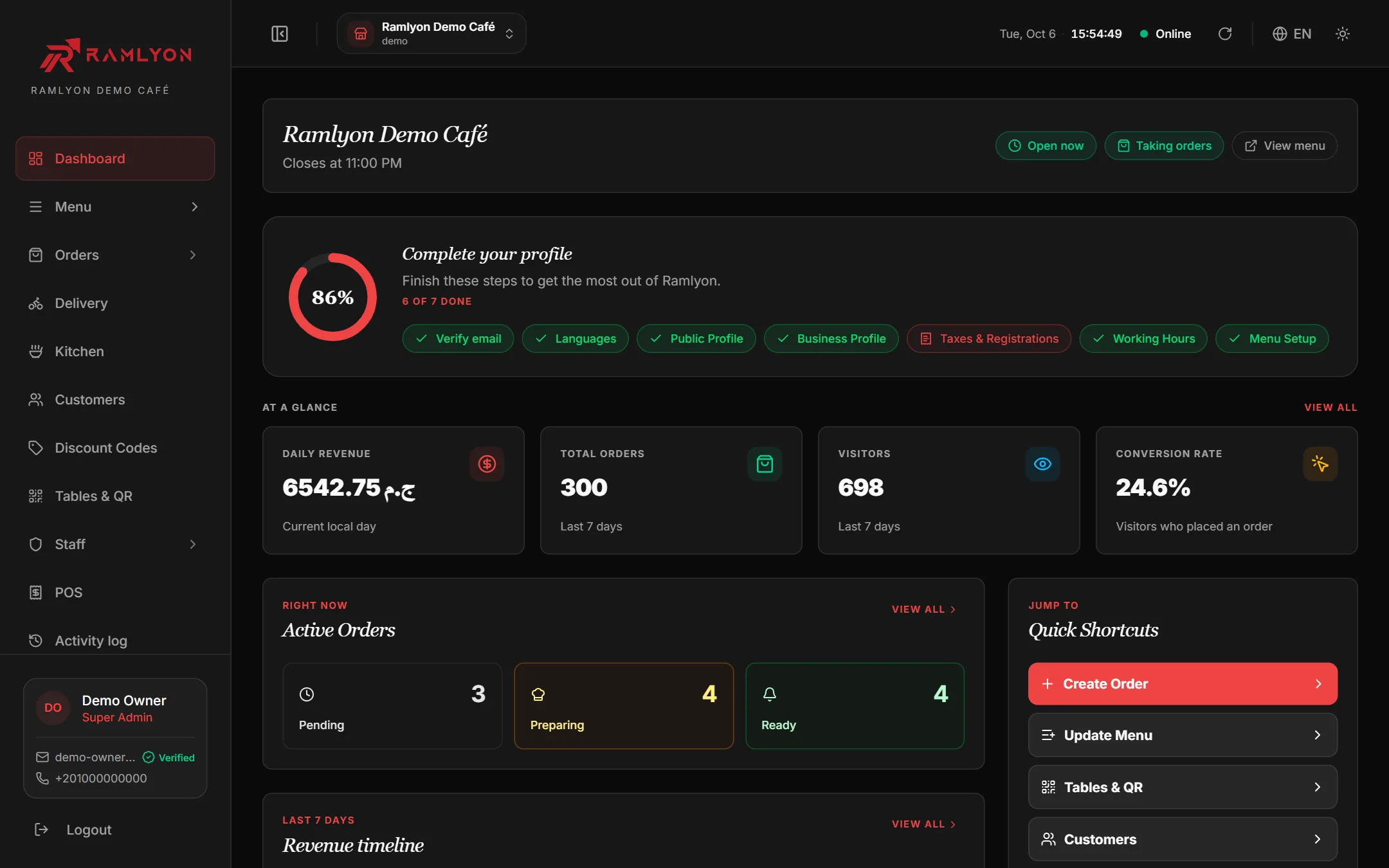Expand the Menu sidebar chevron
Viewport: 1389px width, 868px height.
point(194,206)
